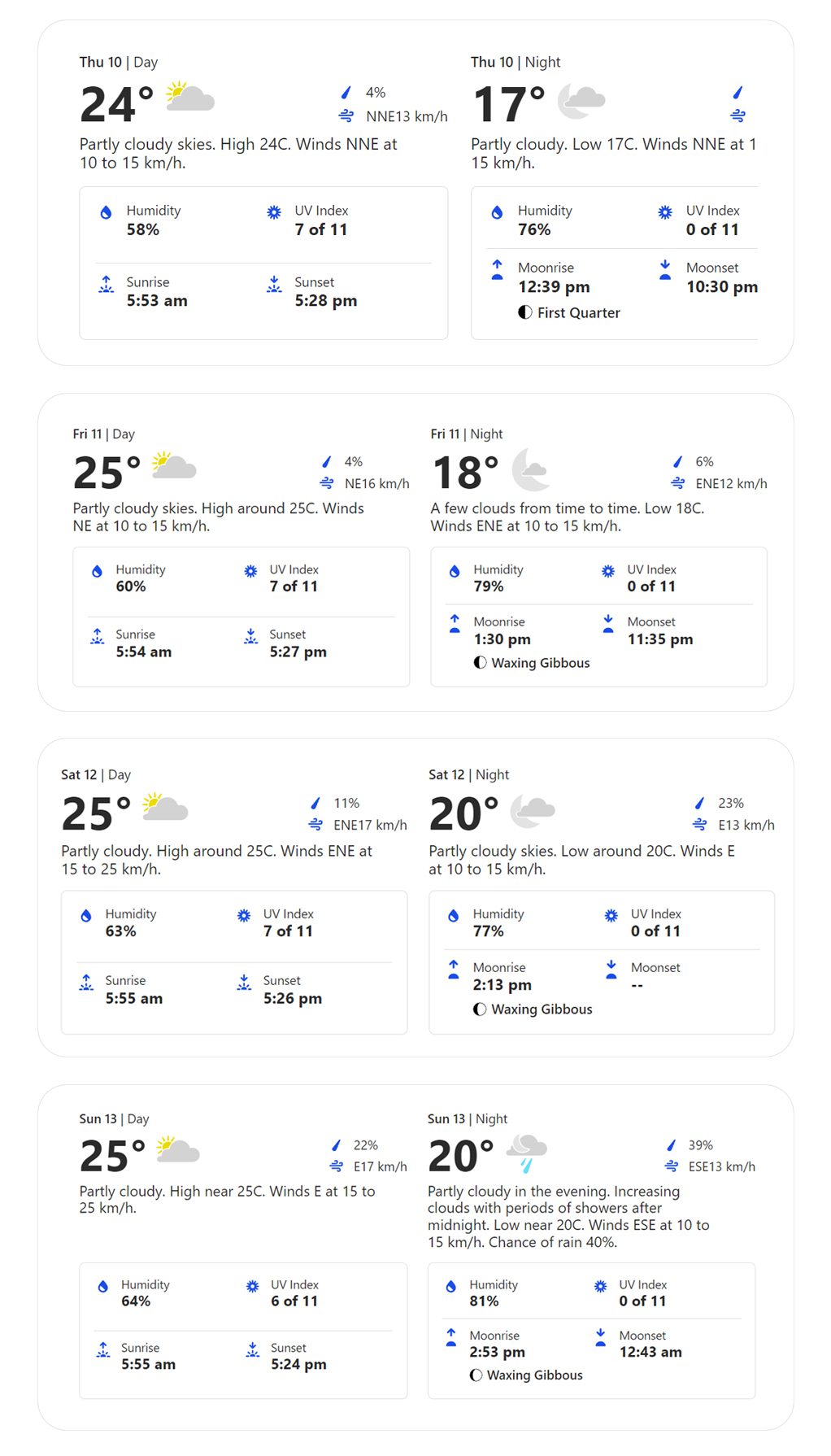Viewport: 831px width, 1456px height.
Task: Click the First Quarter moon phase icon
Action: coord(525,312)
